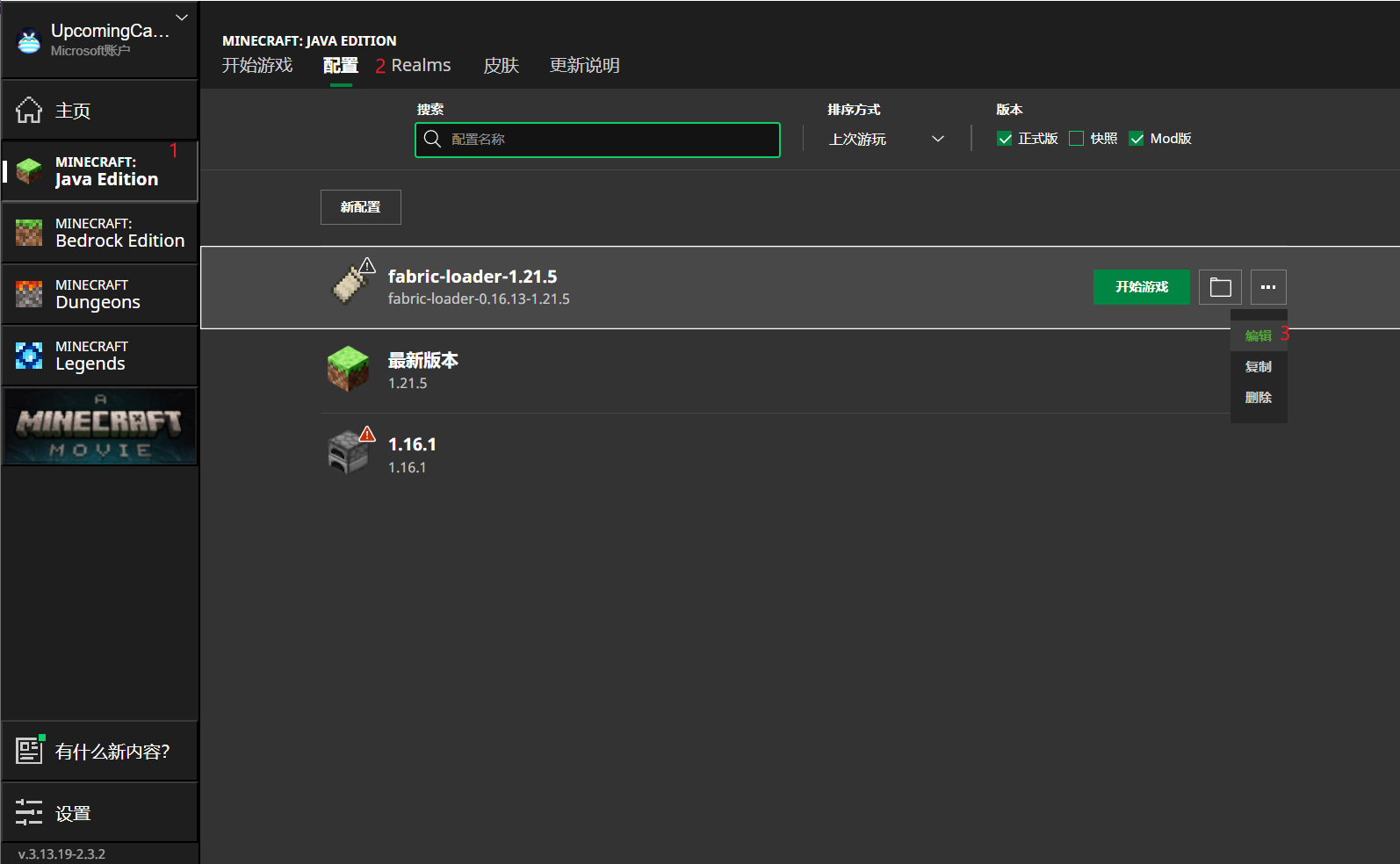Click the fabric-loader-0.16.13-1.21.5 version text

479,299
